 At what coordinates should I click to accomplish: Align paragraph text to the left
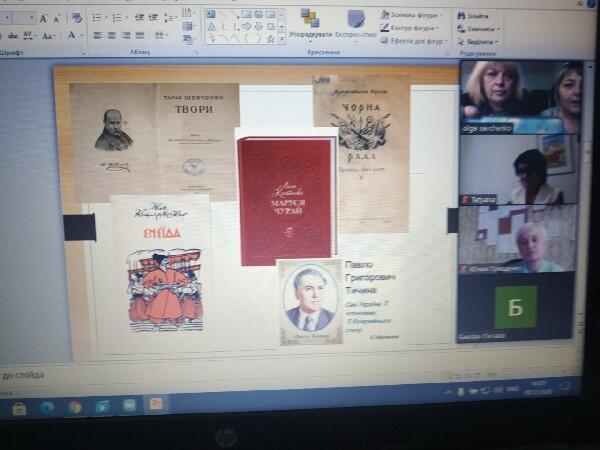pyautogui.click(x=98, y=36)
